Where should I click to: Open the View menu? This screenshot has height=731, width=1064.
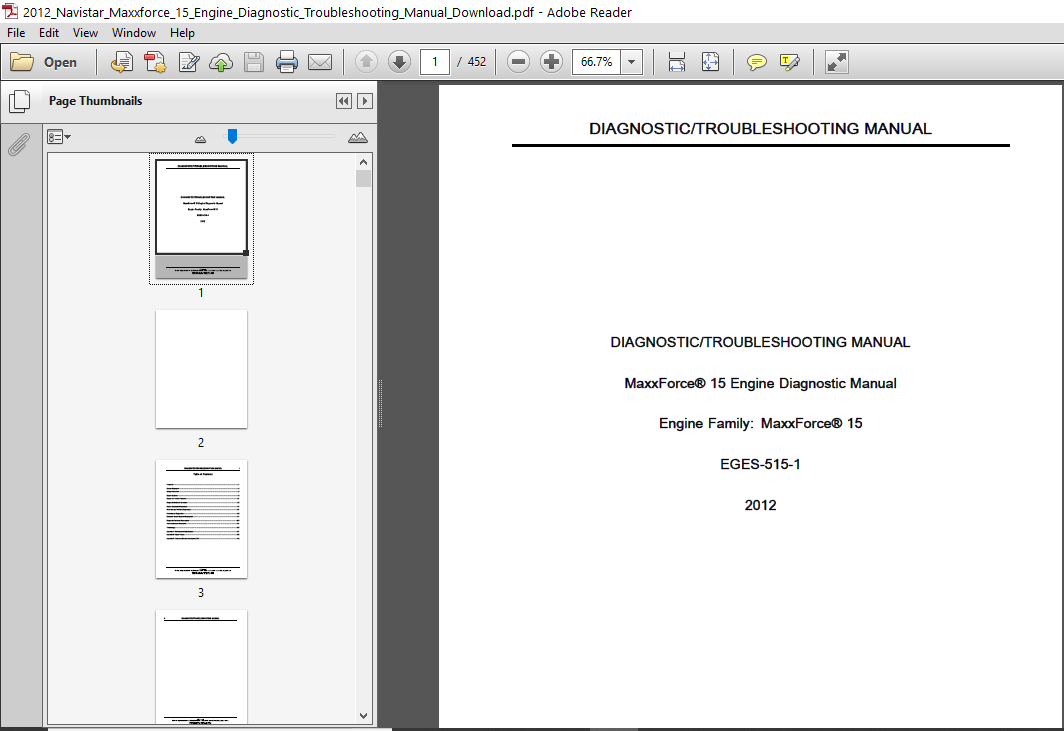point(86,33)
